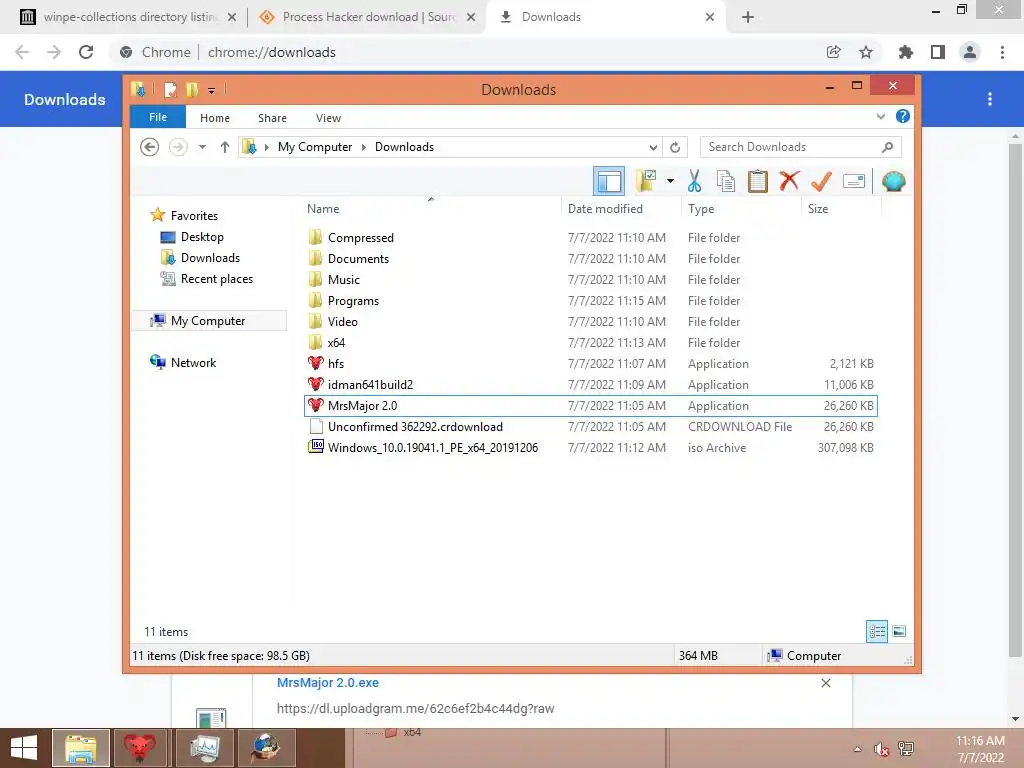Click the Cut scissors icon
1024x768 pixels.
click(x=694, y=181)
